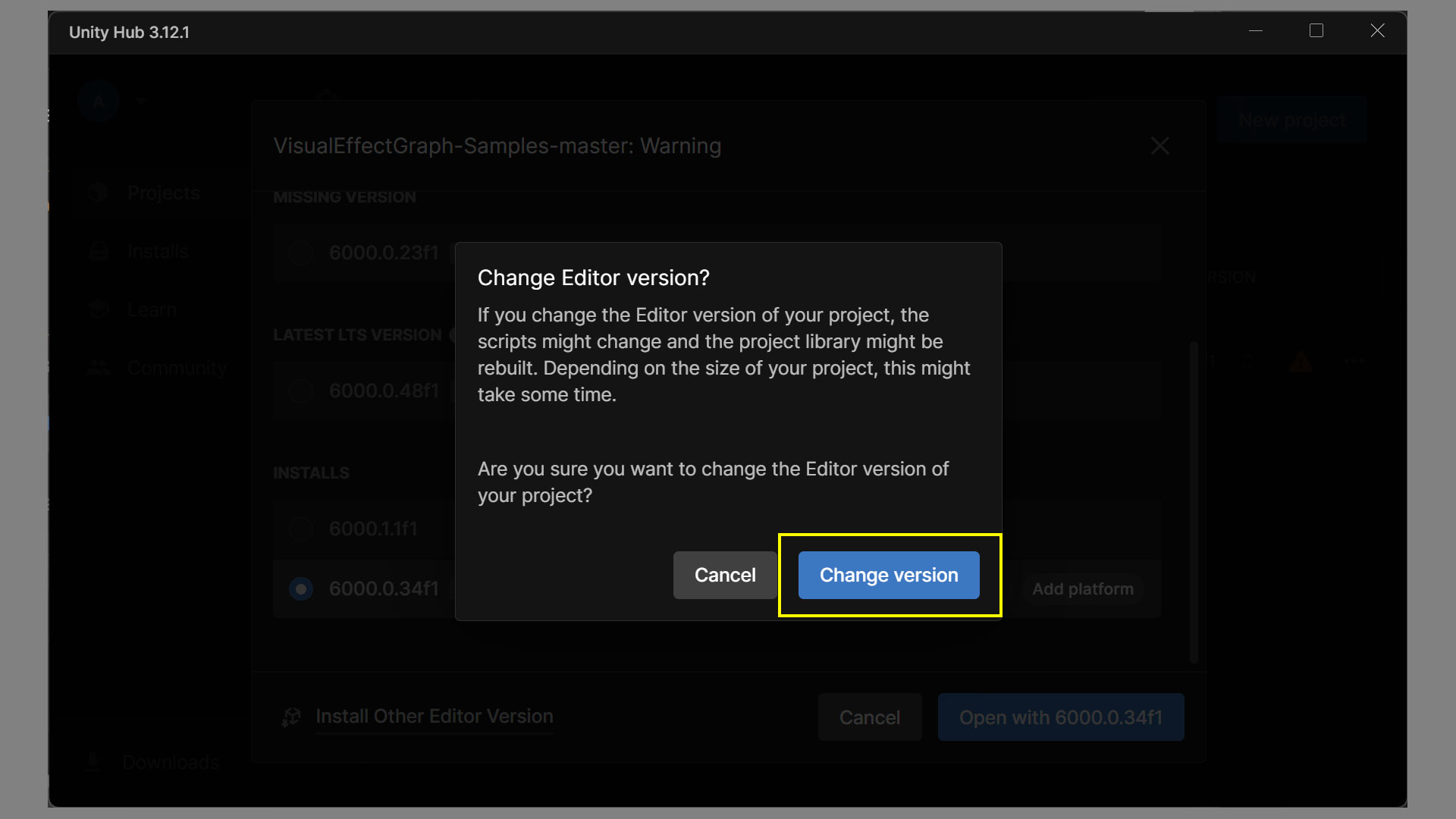Open the project three-dots more menu

1354,362
